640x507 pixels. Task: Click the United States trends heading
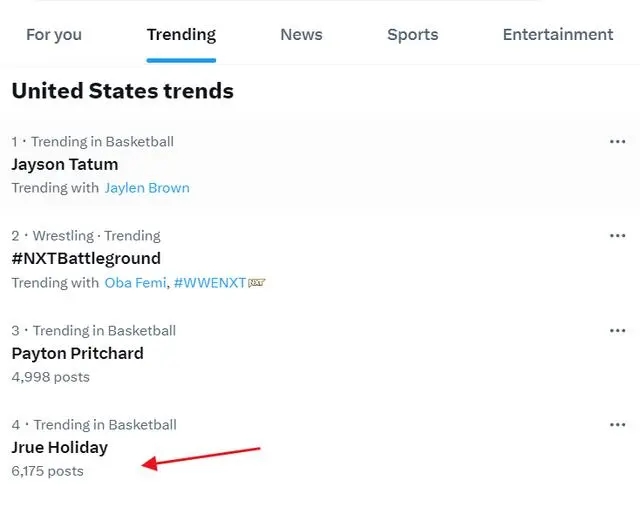(x=122, y=91)
